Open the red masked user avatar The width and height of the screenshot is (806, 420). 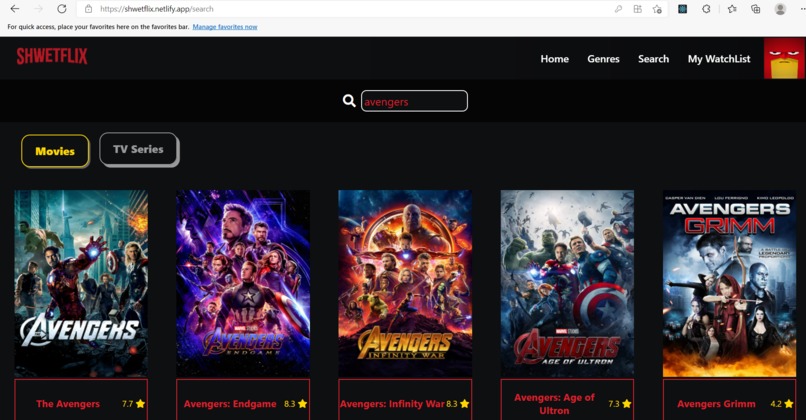[784, 58]
